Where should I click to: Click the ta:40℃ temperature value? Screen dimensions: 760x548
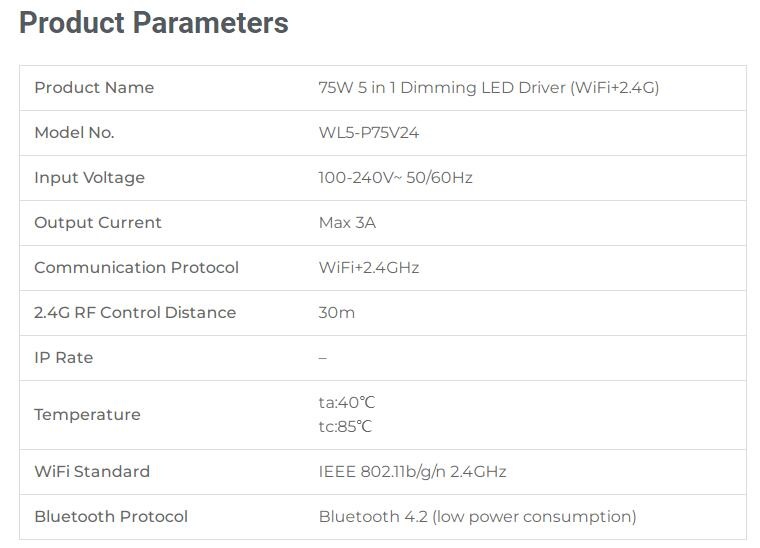coord(346,403)
